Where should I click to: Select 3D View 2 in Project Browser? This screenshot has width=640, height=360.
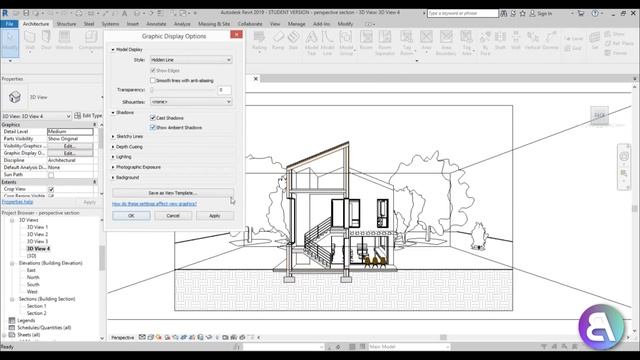point(37,234)
